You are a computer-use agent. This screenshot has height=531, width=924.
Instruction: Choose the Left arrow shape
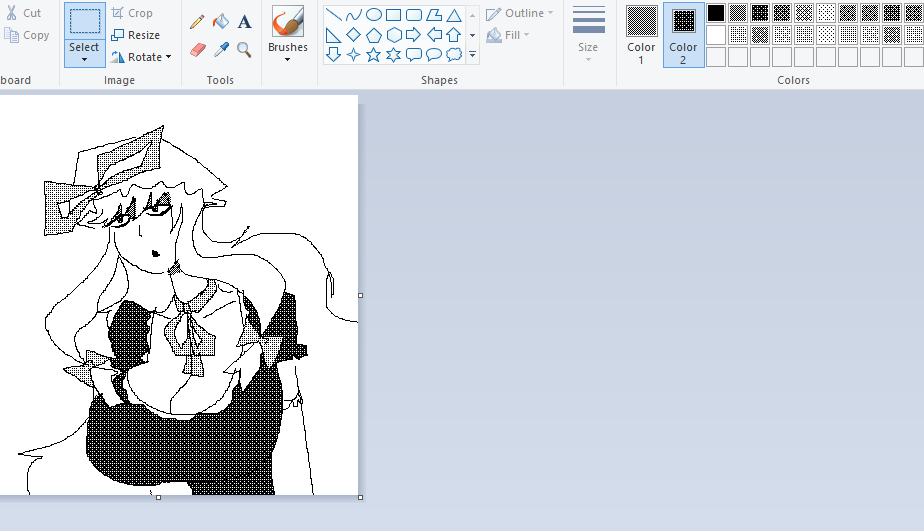[x=434, y=35]
